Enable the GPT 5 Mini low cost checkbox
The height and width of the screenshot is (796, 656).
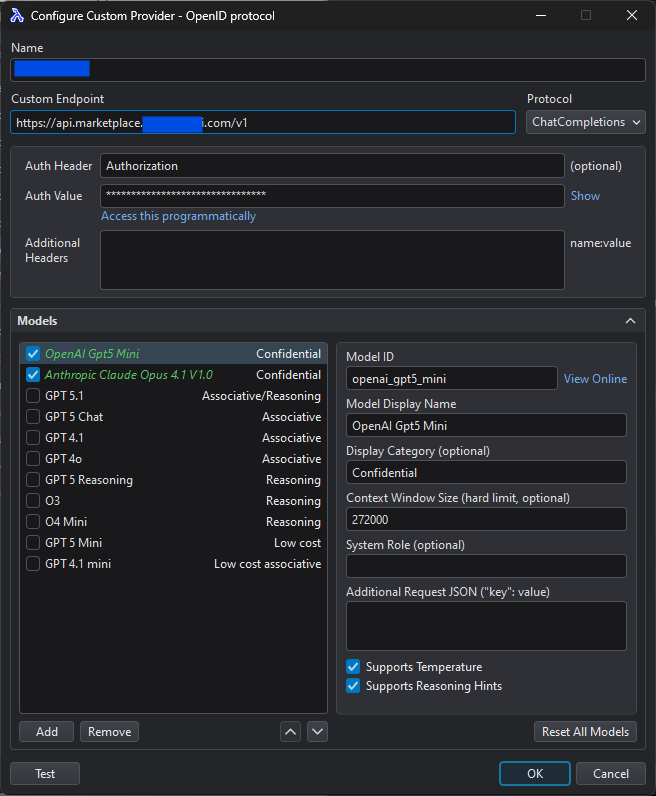click(x=33, y=543)
